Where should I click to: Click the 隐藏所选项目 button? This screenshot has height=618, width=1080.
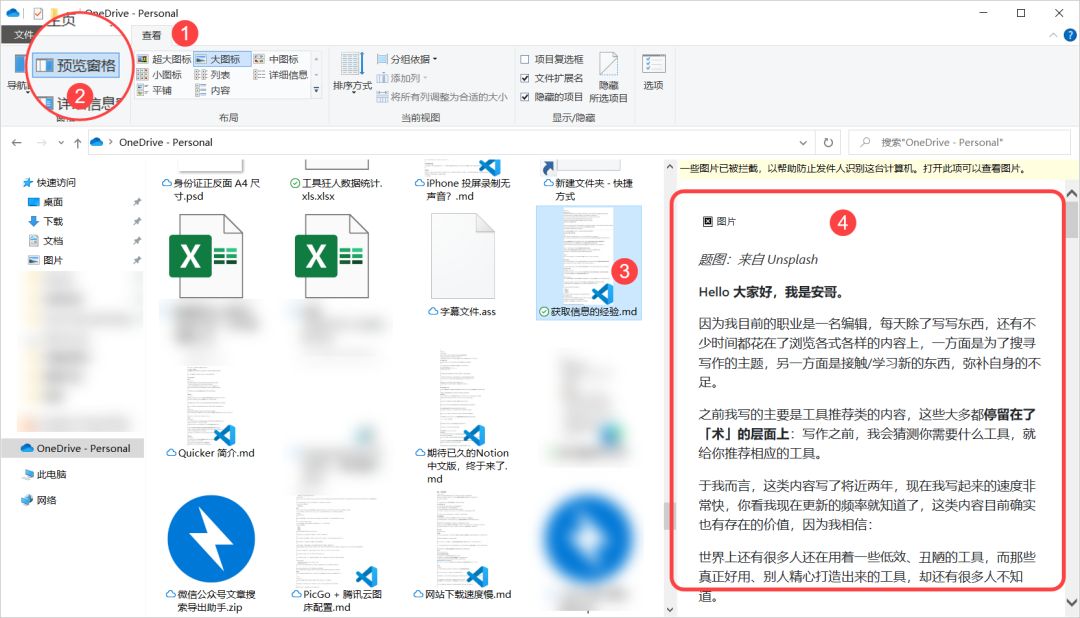608,78
